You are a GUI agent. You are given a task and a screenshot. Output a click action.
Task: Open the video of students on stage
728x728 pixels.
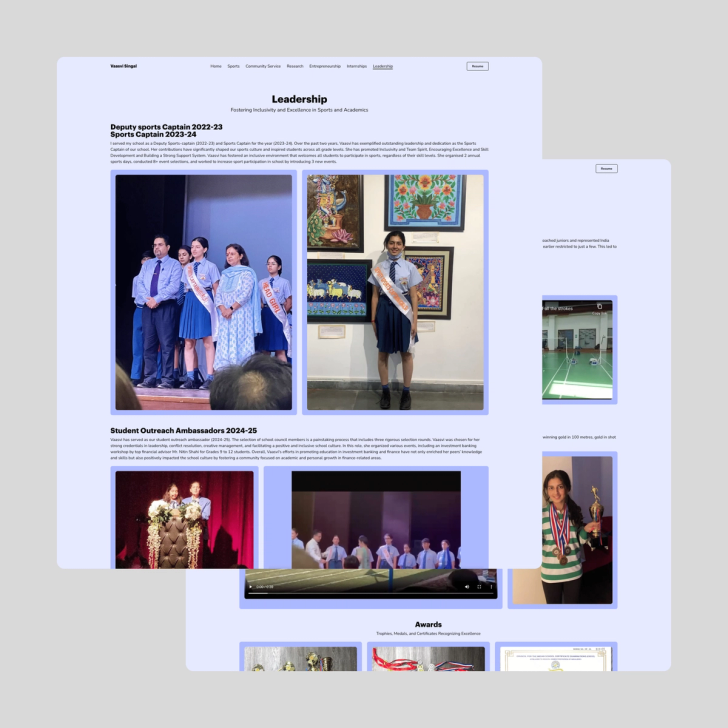click(x=376, y=520)
